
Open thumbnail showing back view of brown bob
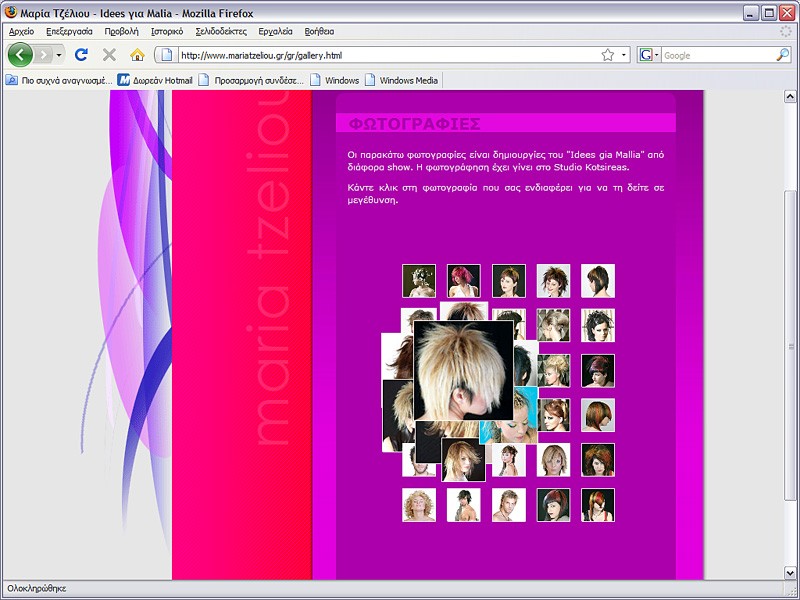pos(598,281)
